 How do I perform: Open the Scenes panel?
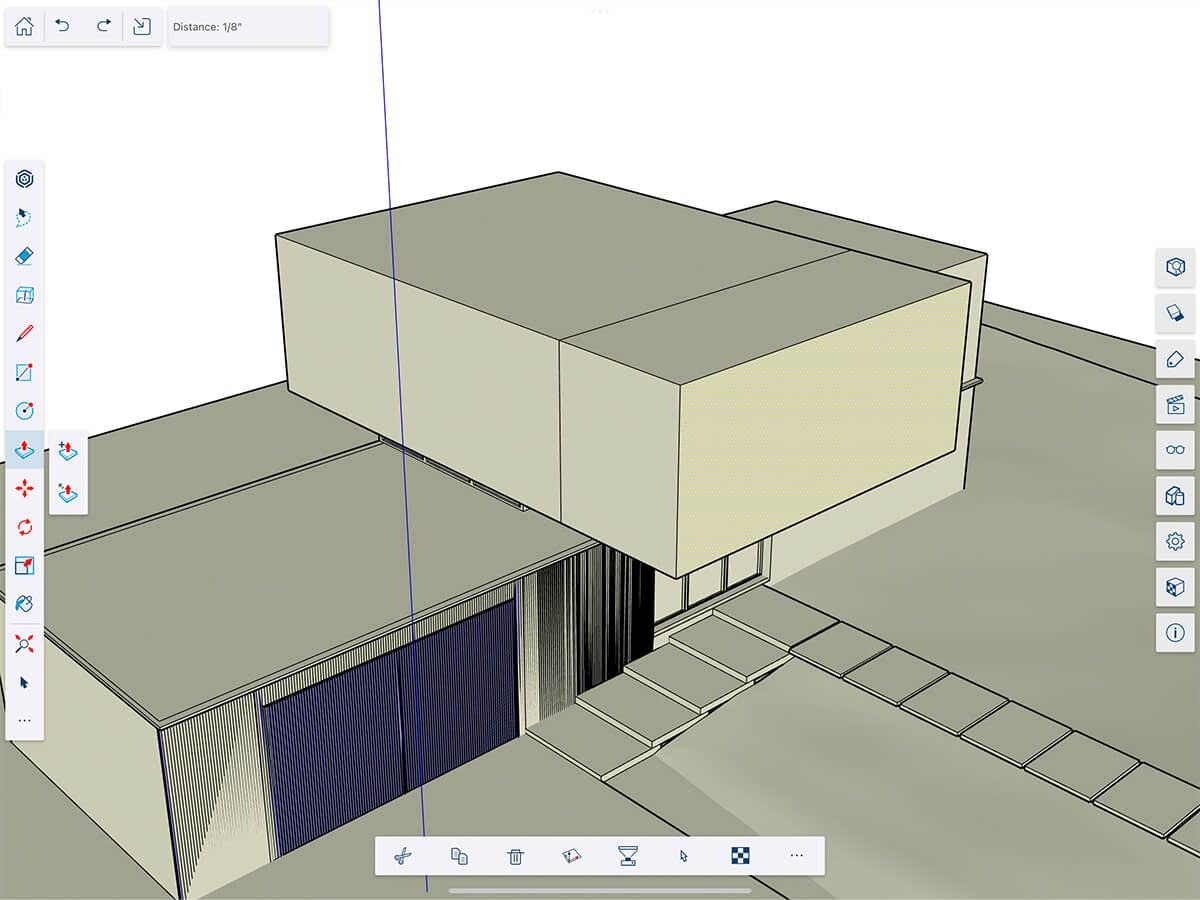1175,405
